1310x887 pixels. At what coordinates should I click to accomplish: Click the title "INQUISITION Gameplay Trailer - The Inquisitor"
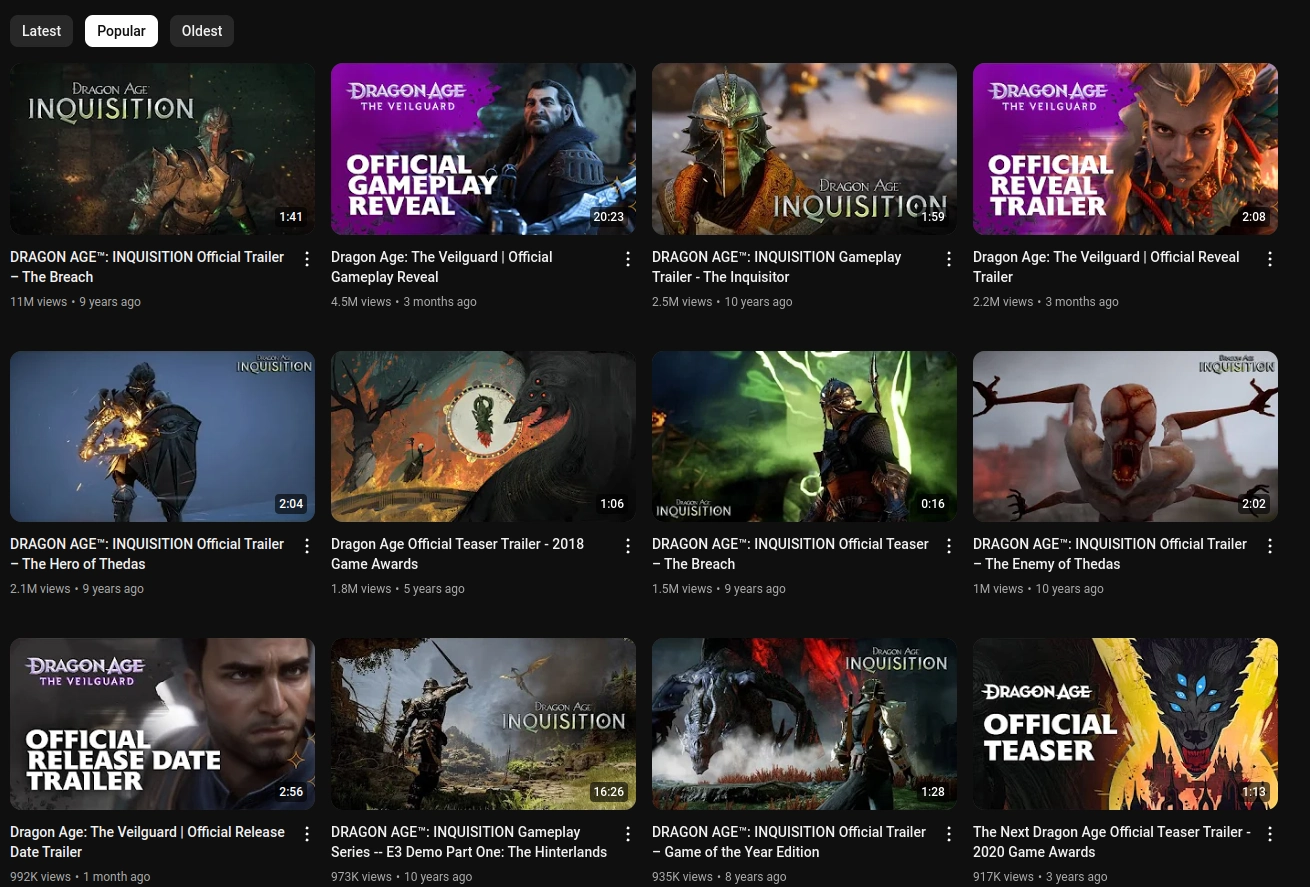point(777,267)
